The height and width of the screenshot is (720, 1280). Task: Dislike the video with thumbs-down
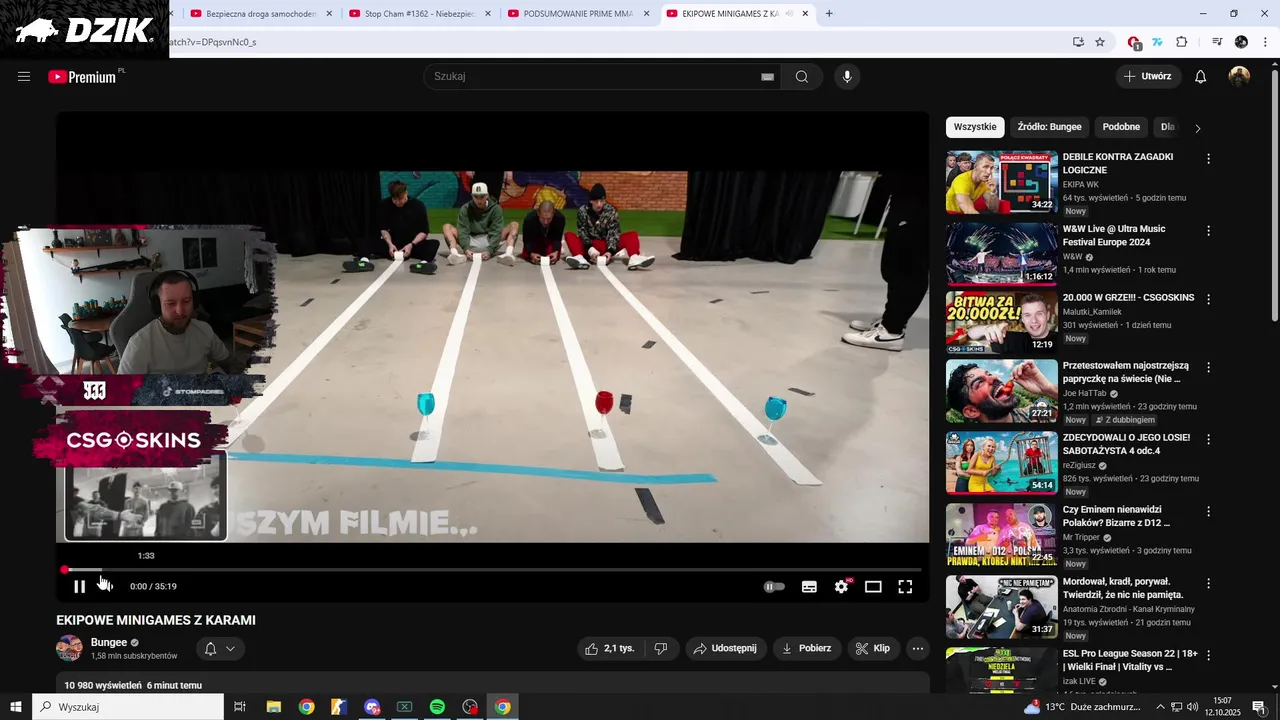pyautogui.click(x=660, y=648)
